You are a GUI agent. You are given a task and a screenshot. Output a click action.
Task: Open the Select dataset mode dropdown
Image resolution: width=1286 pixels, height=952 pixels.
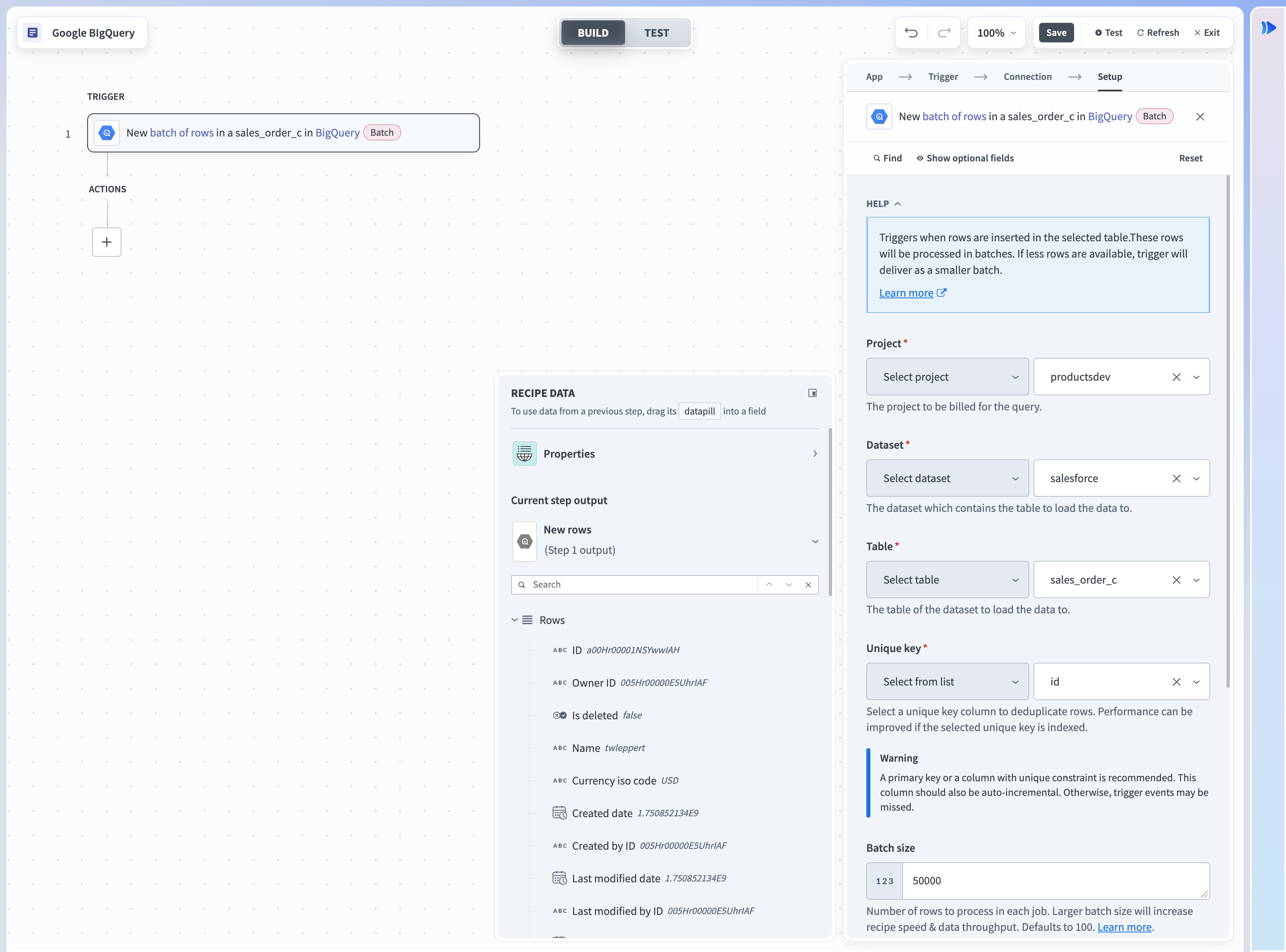947,478
